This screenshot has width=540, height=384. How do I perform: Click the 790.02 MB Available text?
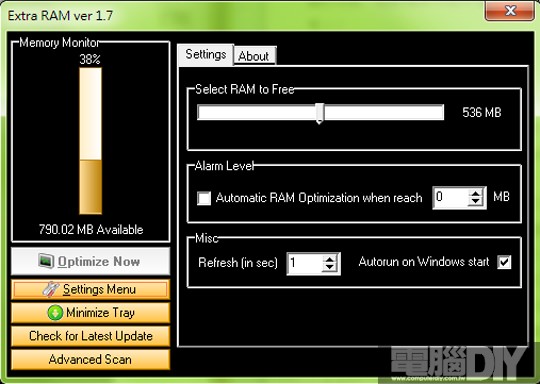pos(91,229)
